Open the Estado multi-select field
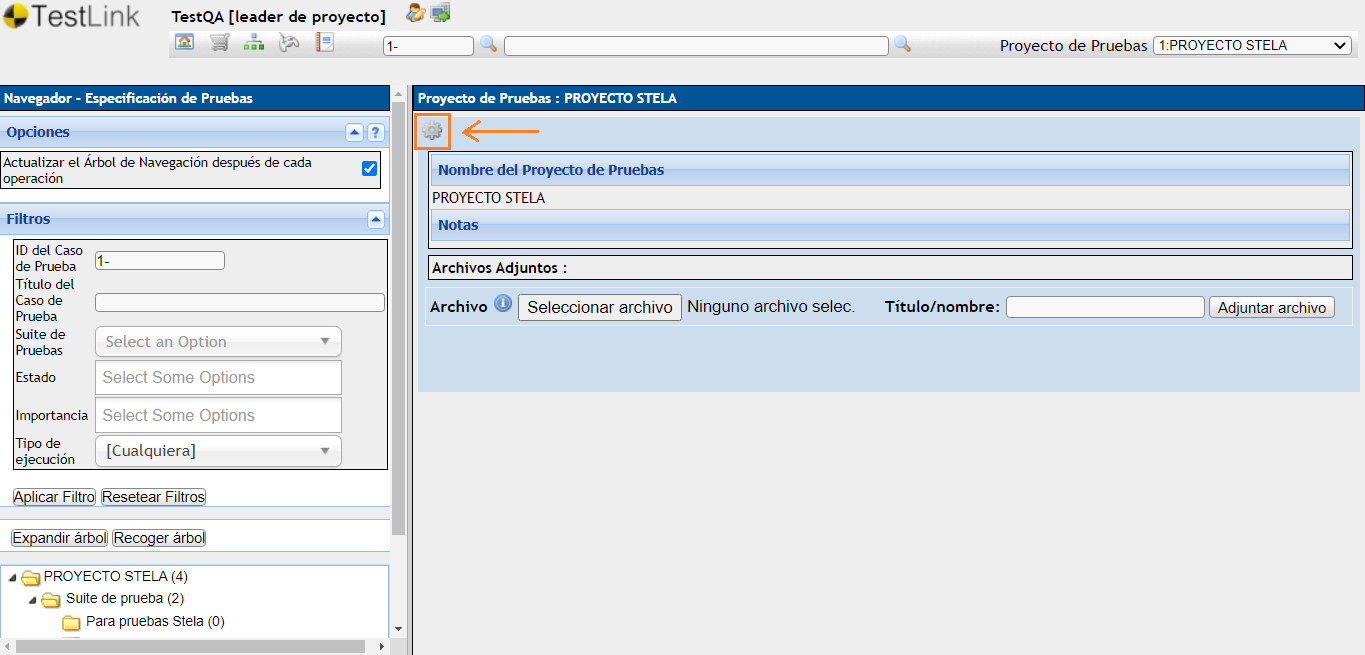This screenshot has height=655, width=1365. [x=218, y=377]
